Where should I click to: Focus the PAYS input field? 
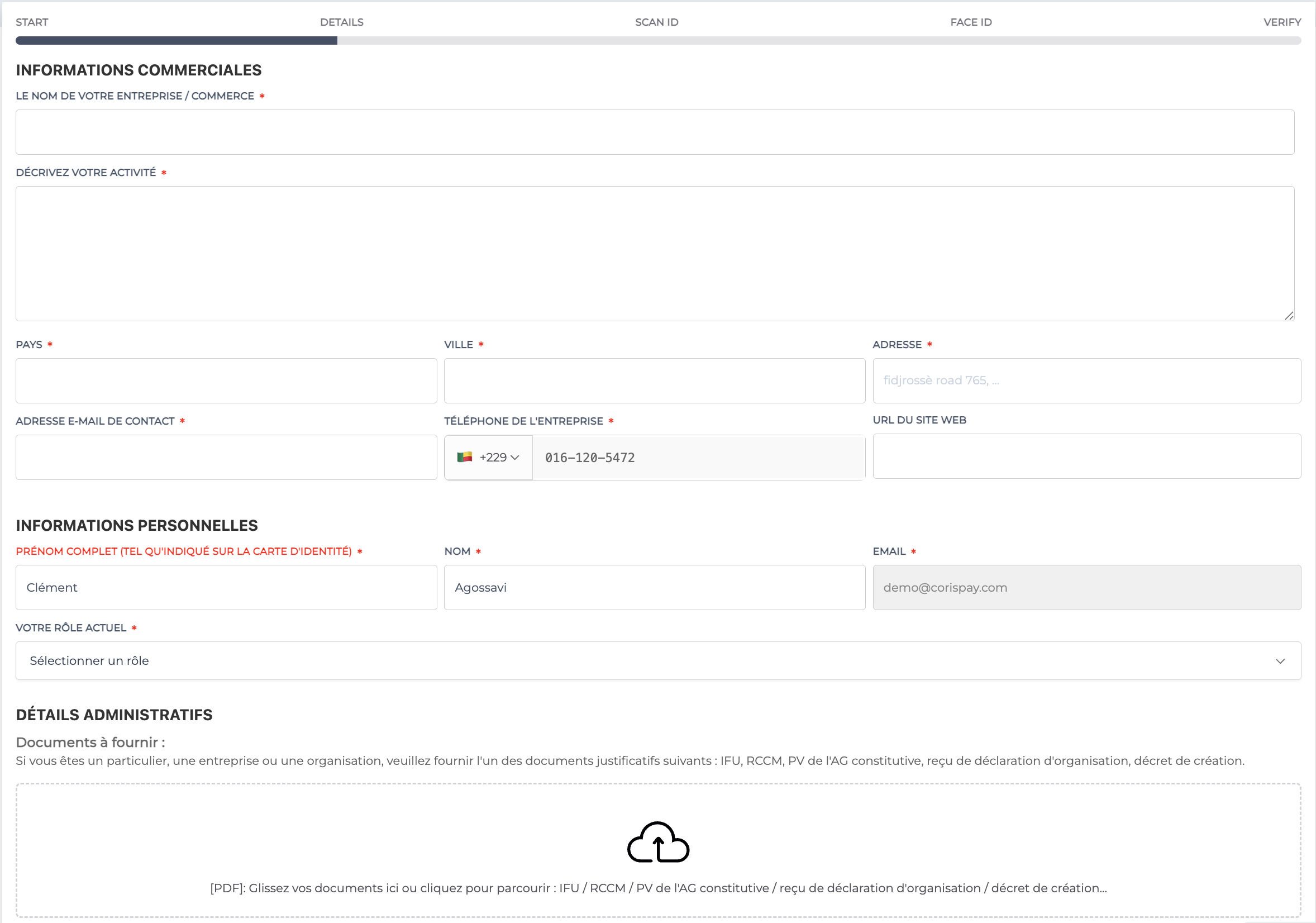pyautogui.click(x=226, y=380)
